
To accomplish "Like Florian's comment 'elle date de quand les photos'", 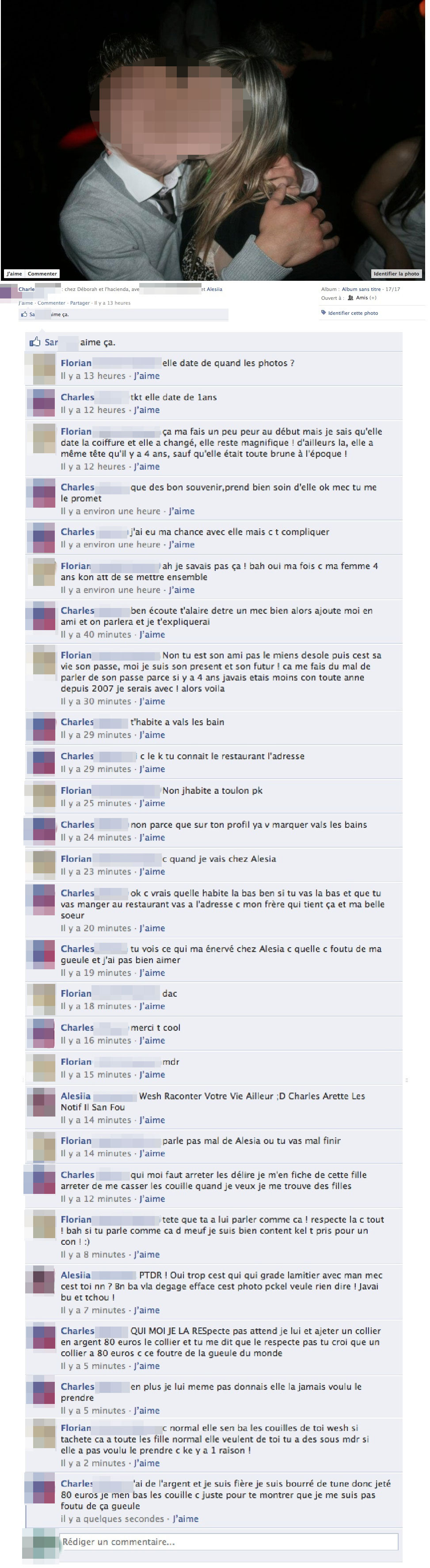I will click(x=147, y=375).
